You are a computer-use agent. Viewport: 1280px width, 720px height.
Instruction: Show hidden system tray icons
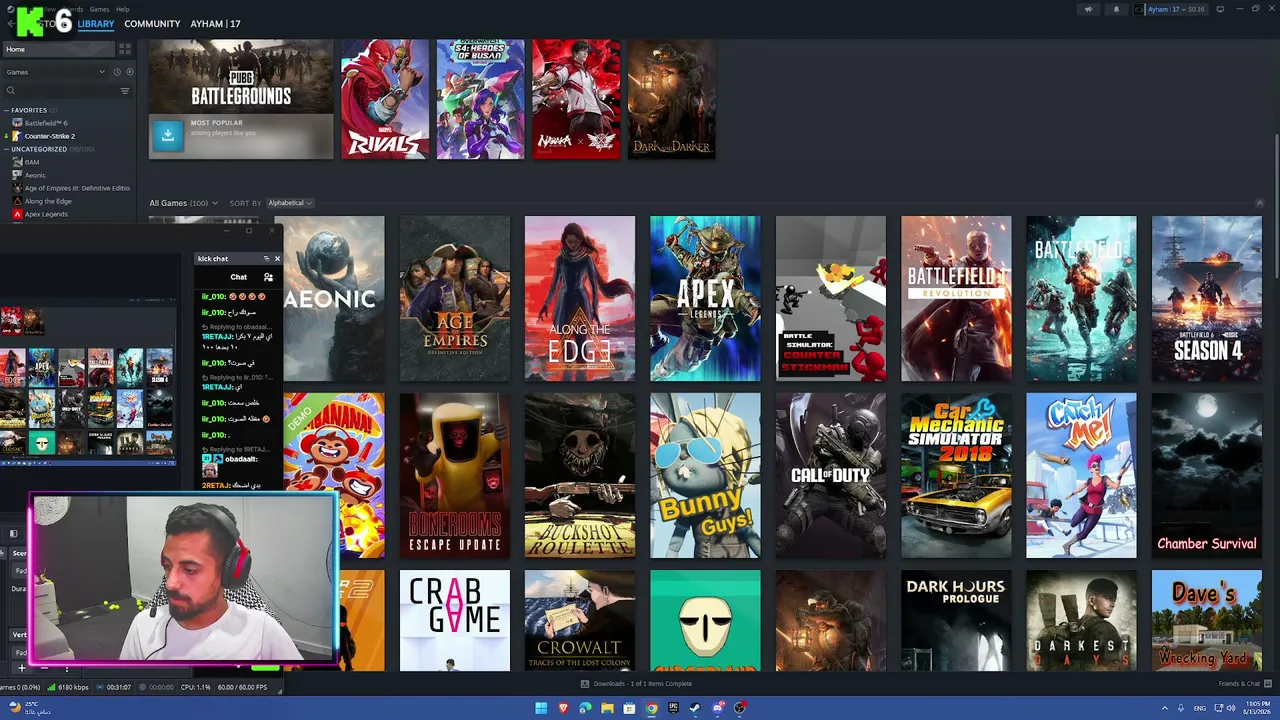coord(1164,708)
